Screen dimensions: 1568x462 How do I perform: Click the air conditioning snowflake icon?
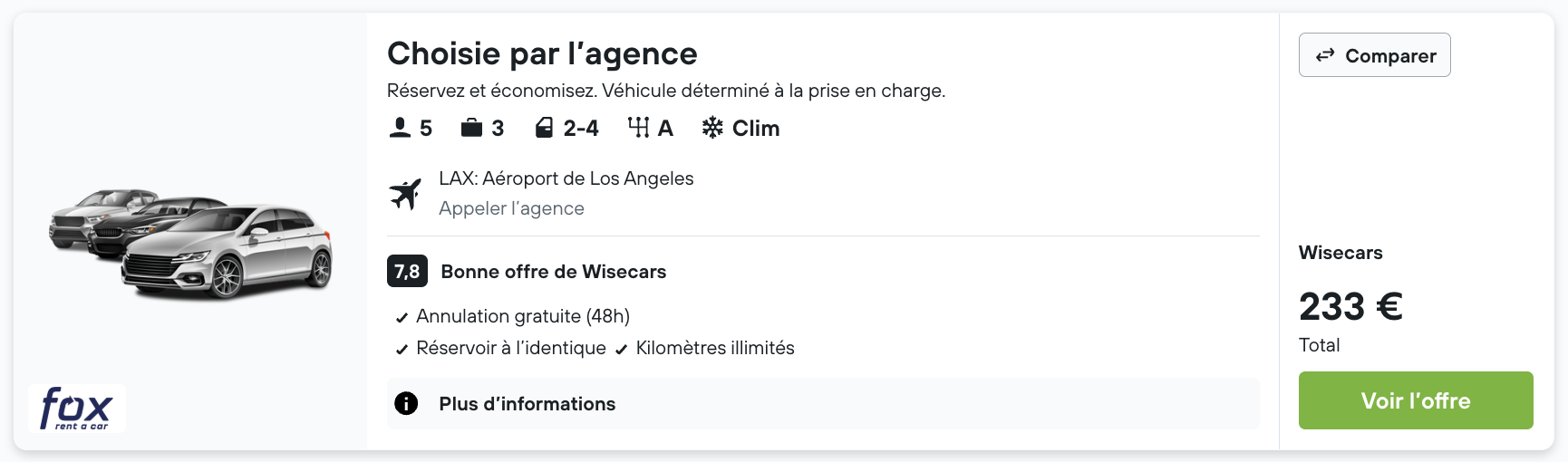[x=712, y=128]
